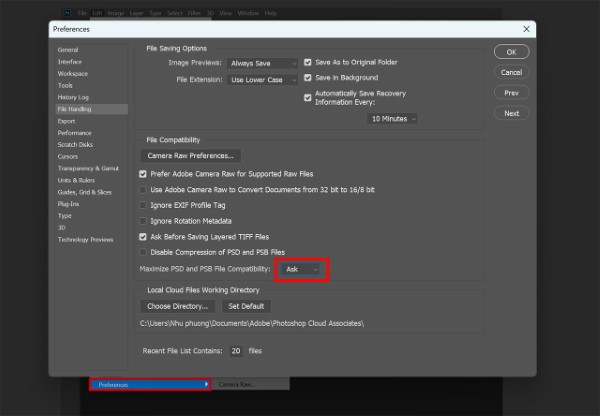Expand the File Extension dropdown

click(x=262, y=78)
